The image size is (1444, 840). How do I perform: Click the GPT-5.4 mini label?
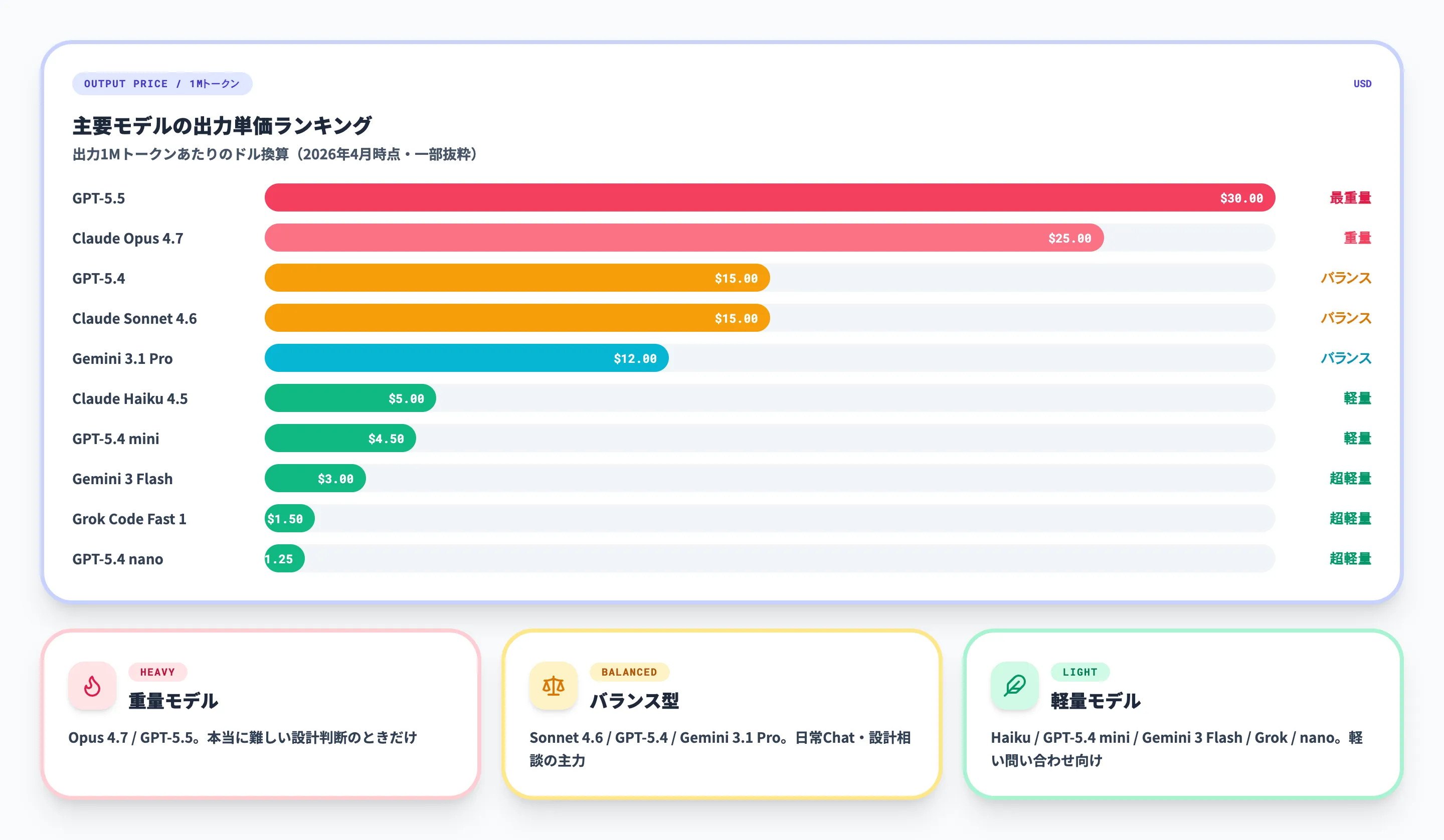(116, 439)
